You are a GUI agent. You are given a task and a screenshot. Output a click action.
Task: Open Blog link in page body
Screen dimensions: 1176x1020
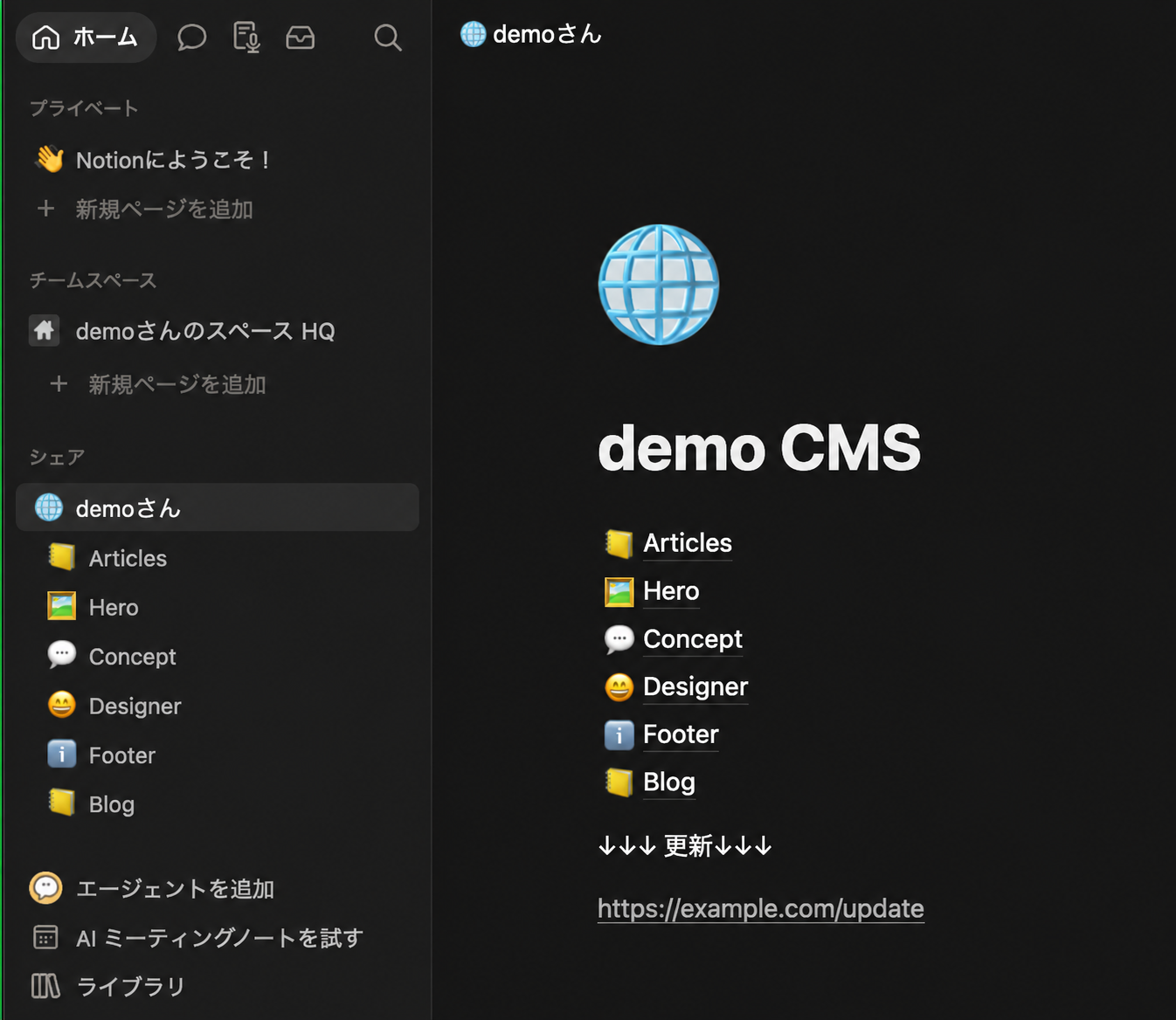[669, 782]
